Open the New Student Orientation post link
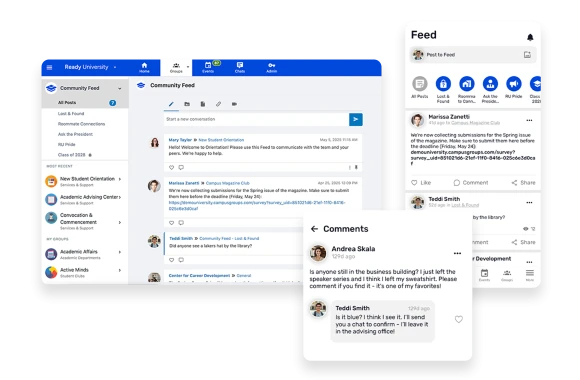This screenshot has width=580, height=380. click(x=221, y=140)
